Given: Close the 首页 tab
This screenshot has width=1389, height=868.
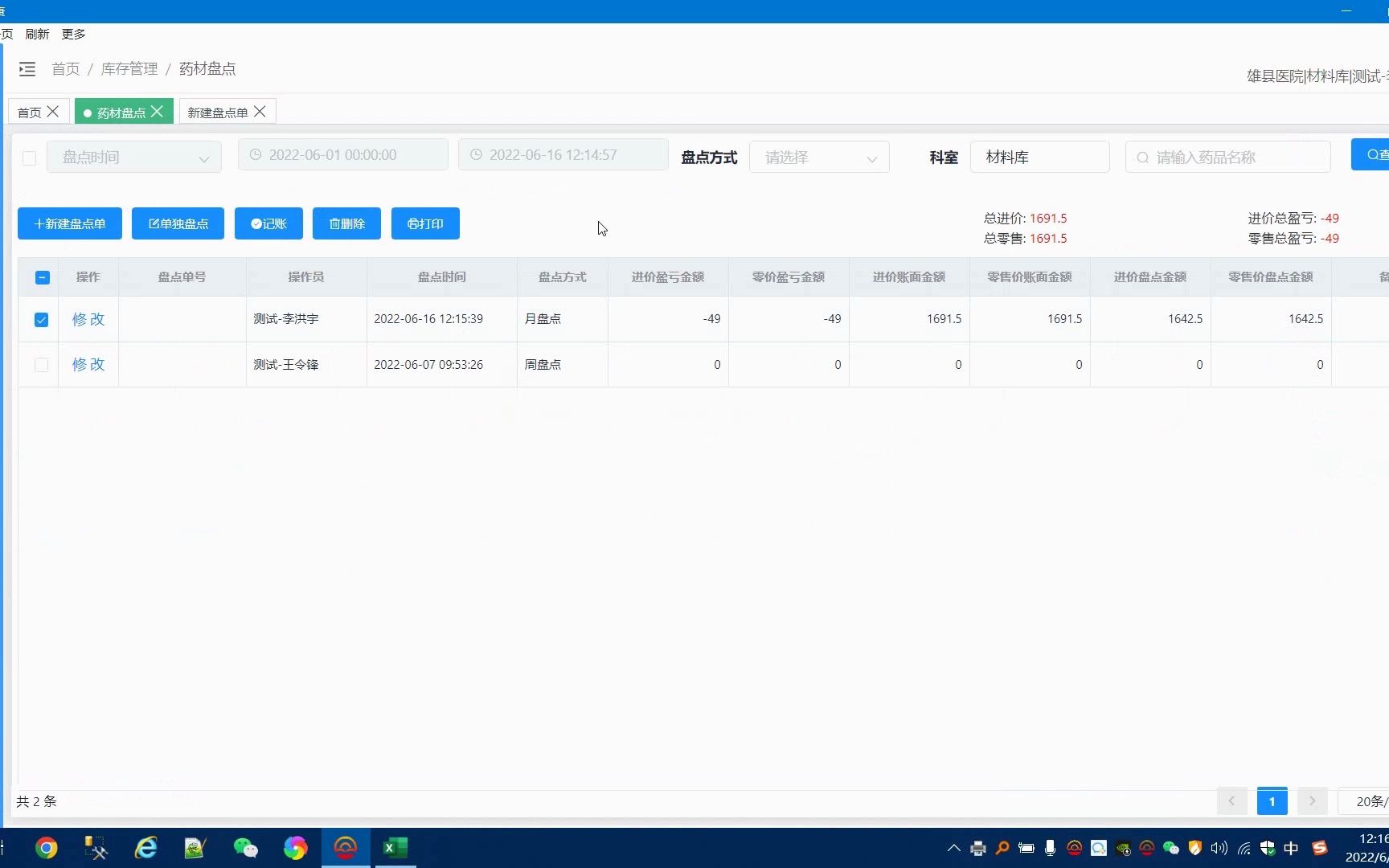Looking at the screenshot, I should [53, 112].
